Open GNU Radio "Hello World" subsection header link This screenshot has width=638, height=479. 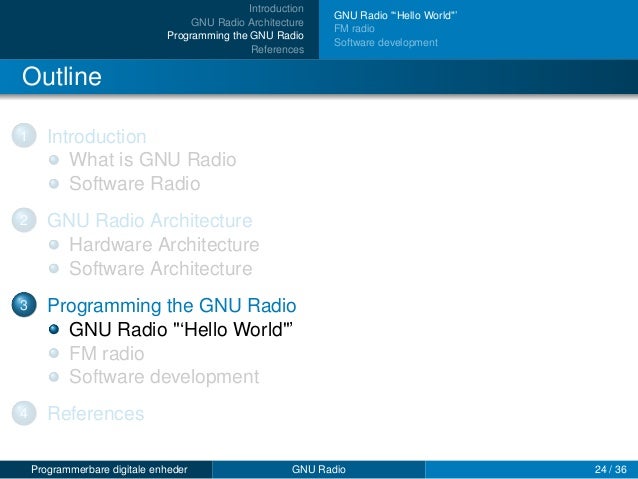coord(395,15)
